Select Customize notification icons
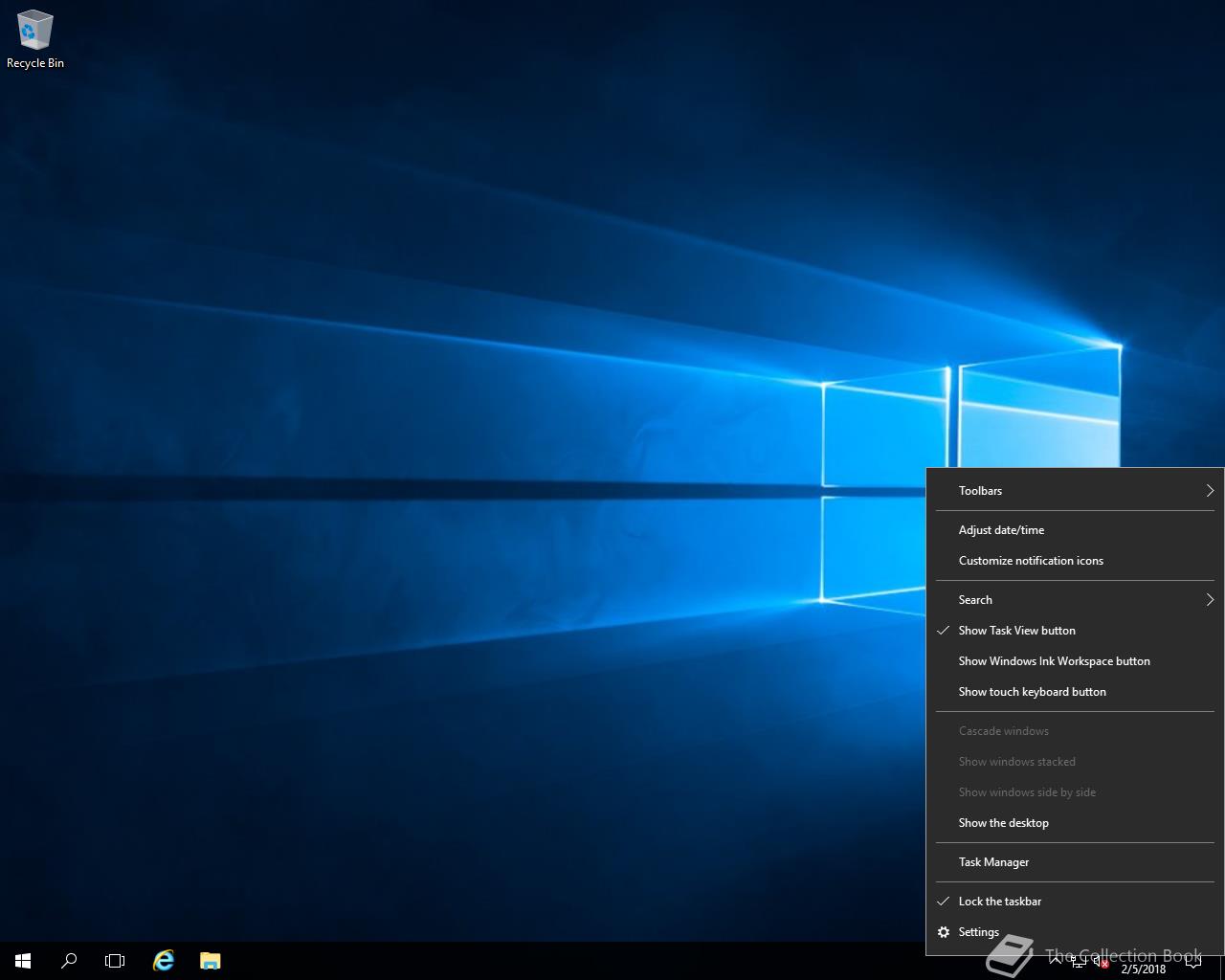This screenshot has width=1225, height=980. tap(1075, 561)
